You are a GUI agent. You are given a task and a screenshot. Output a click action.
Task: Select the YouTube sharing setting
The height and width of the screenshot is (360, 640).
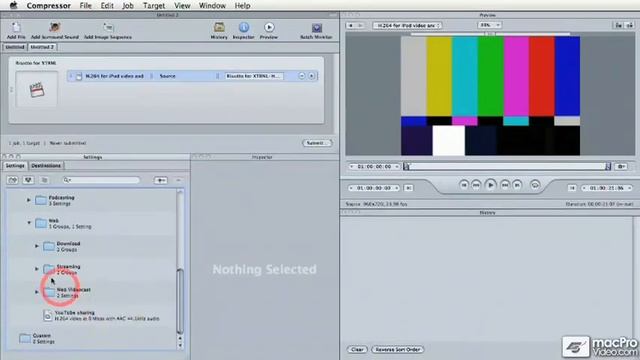click(91, 316)
